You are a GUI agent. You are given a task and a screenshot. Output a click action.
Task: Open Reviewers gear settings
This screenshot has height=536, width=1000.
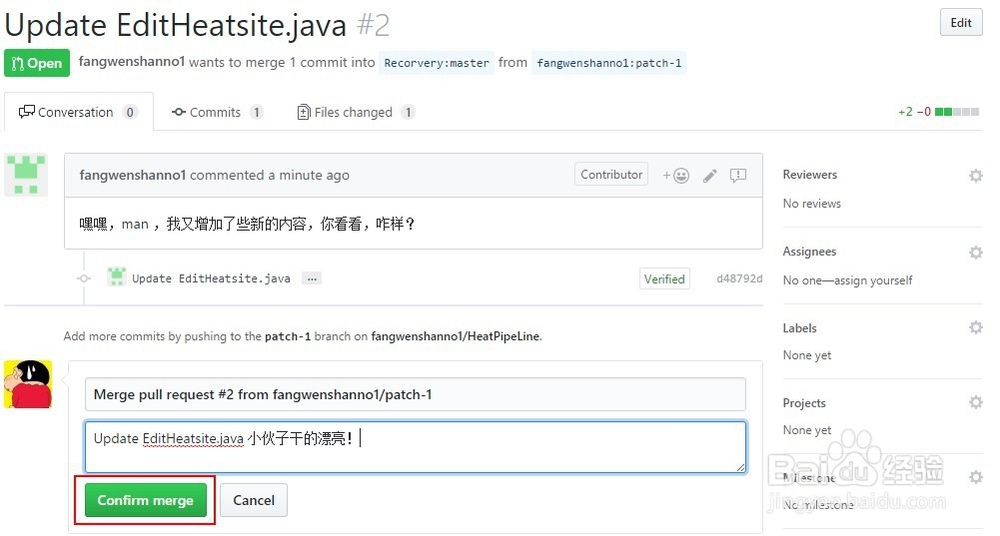975,175
